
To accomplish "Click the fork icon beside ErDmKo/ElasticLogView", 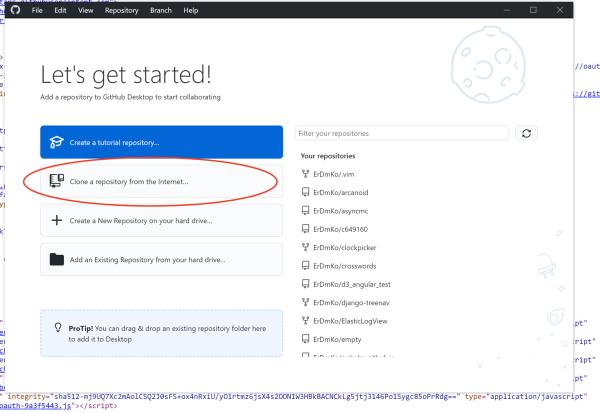I will click(x=305, y=321).
